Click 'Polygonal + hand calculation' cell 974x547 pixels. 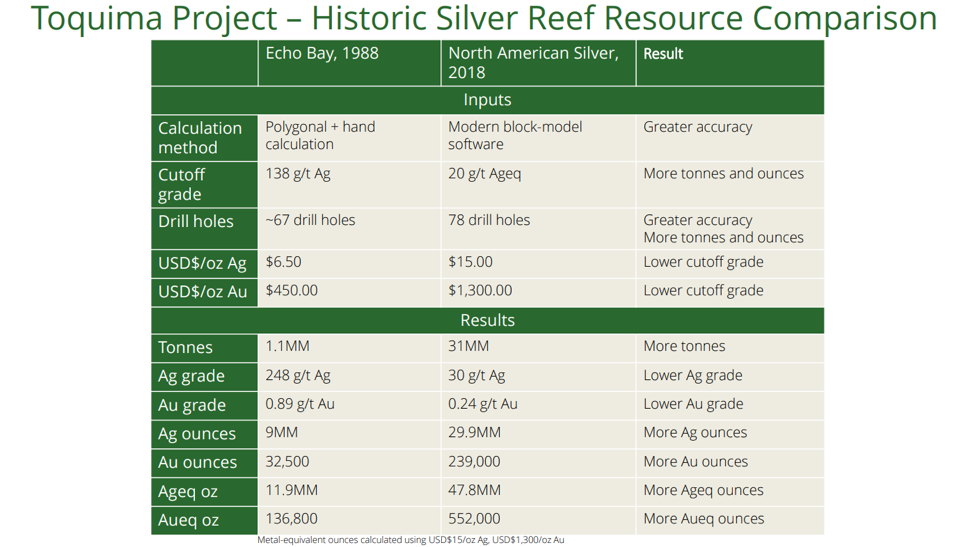tap(349, 138)
